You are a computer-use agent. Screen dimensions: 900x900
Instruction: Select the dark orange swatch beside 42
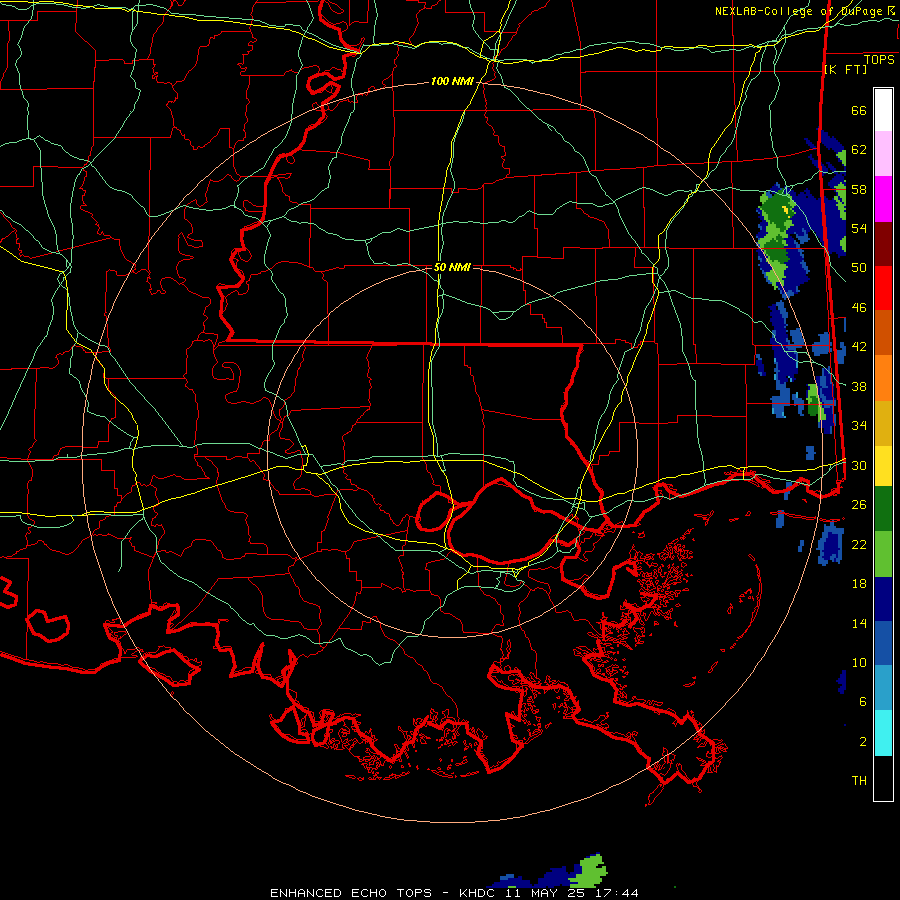[x=883, y=333]
